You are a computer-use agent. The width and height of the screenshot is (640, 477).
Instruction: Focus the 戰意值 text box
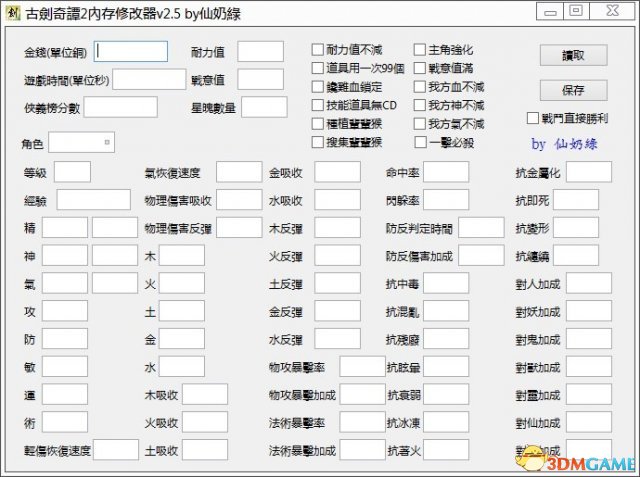[260, 79]
